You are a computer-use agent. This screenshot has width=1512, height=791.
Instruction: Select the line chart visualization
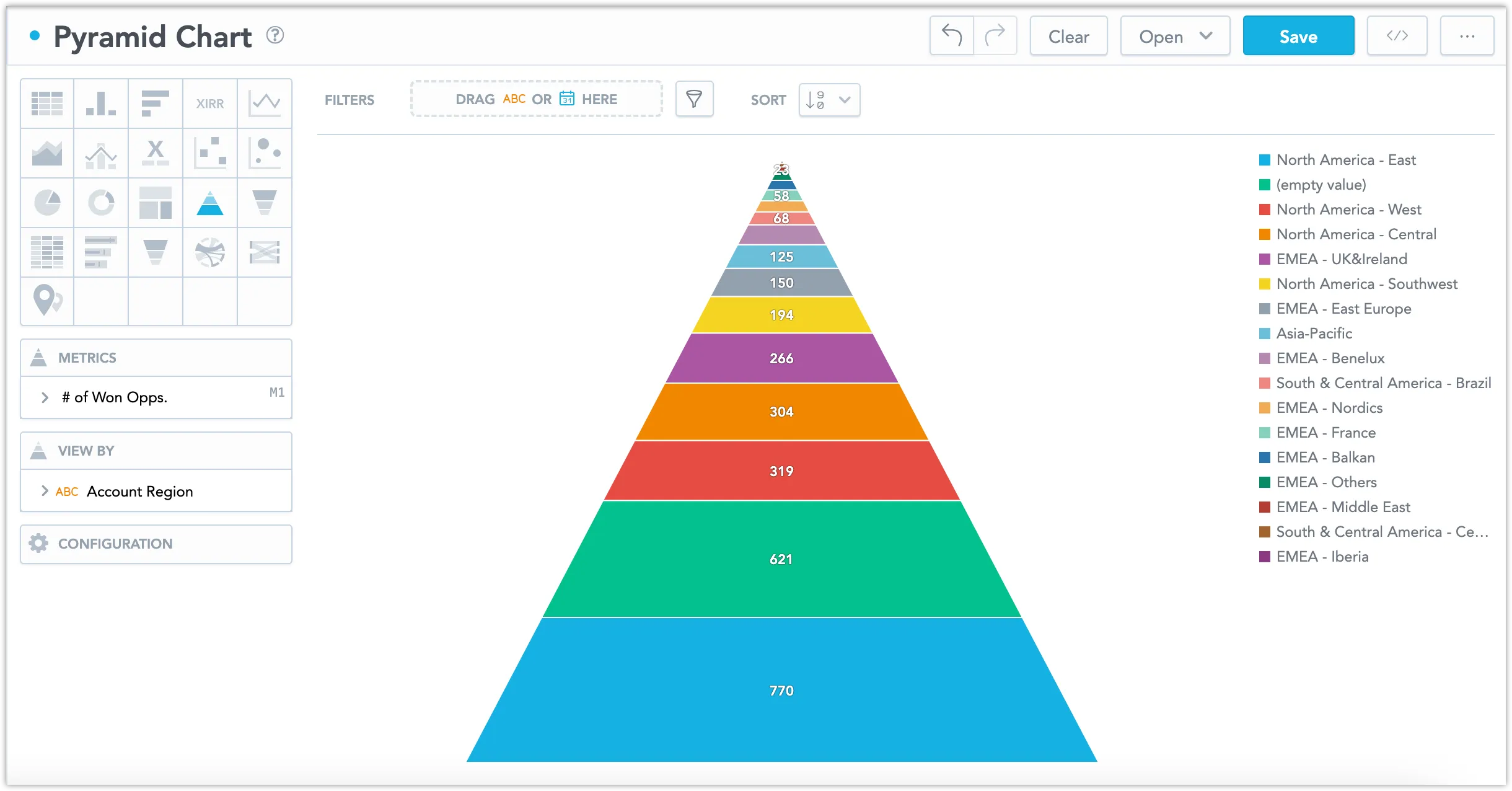(x=265, y=103)
